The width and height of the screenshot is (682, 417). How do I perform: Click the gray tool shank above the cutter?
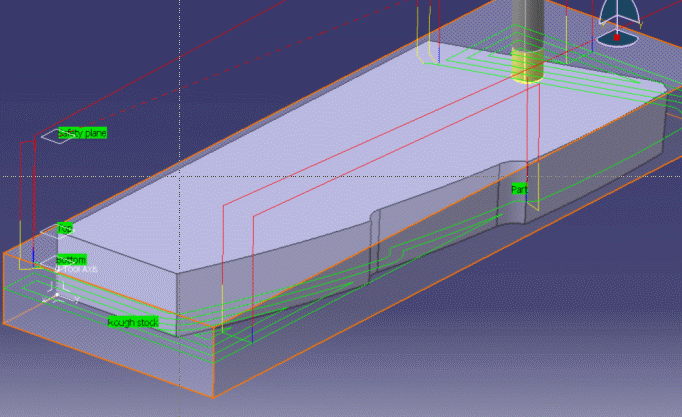tap(525, 18)
